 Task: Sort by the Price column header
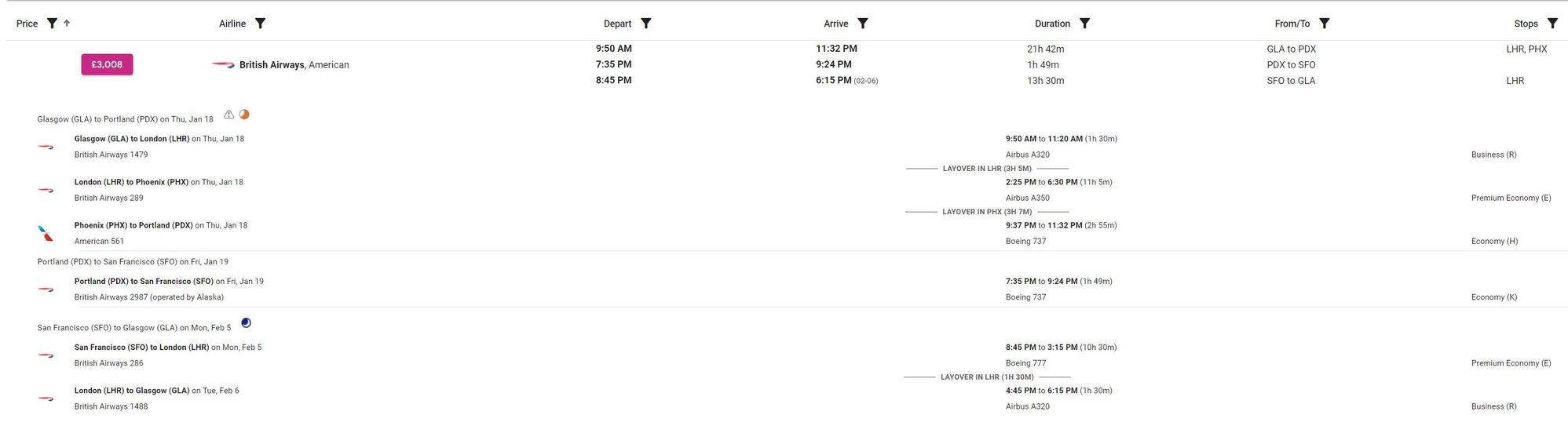pyautogui.click(x=27, y=24)
